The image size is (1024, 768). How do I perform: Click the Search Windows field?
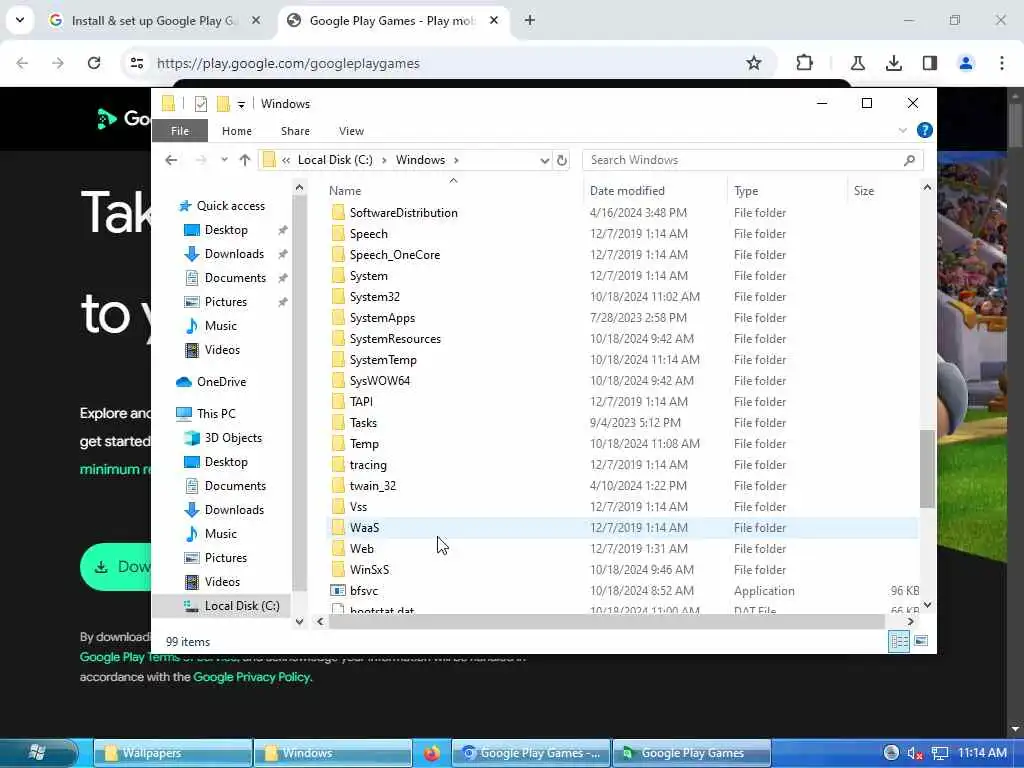tap(752, 160)
